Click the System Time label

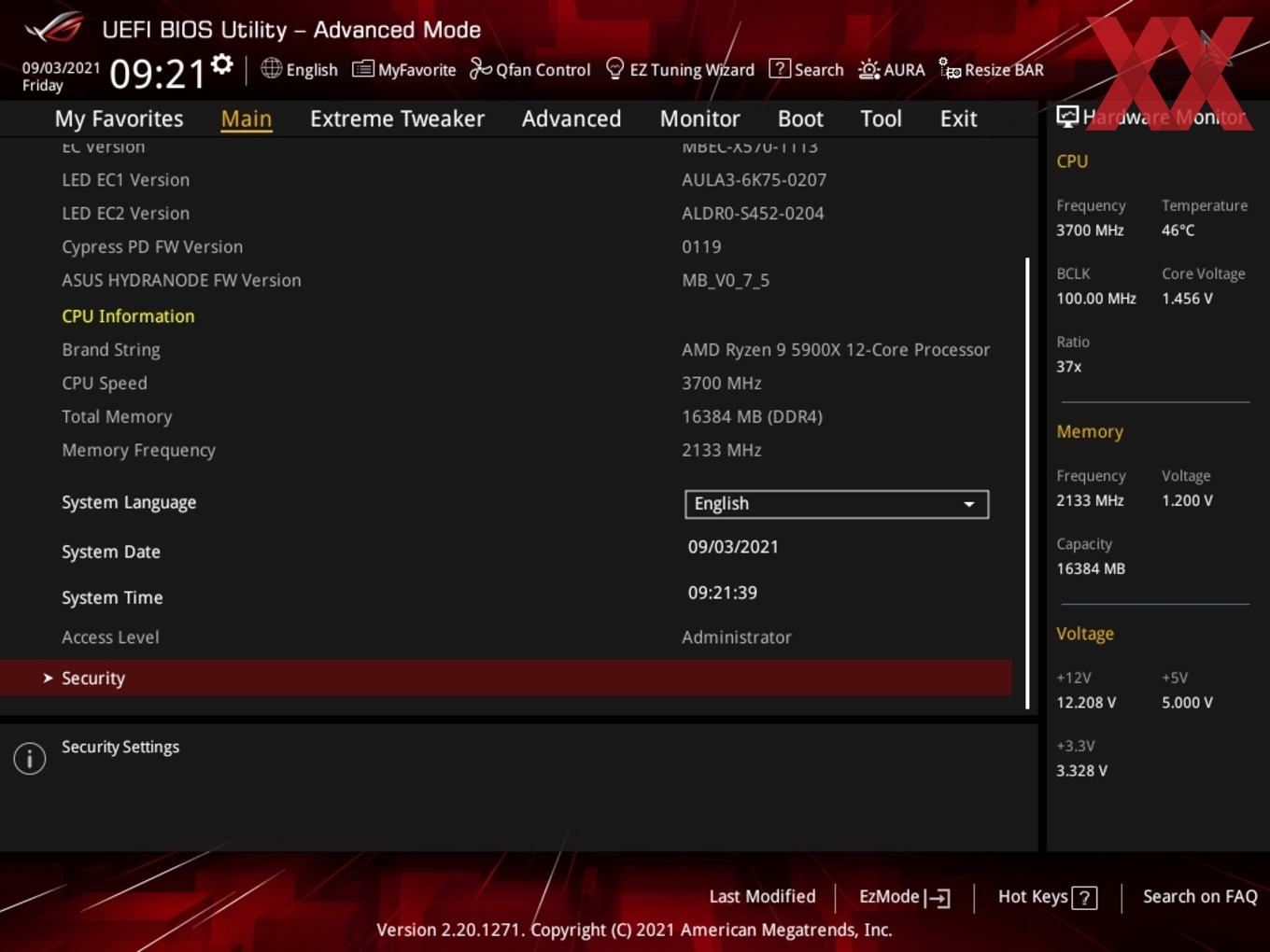pyautogui.click(x=112, y=597)
